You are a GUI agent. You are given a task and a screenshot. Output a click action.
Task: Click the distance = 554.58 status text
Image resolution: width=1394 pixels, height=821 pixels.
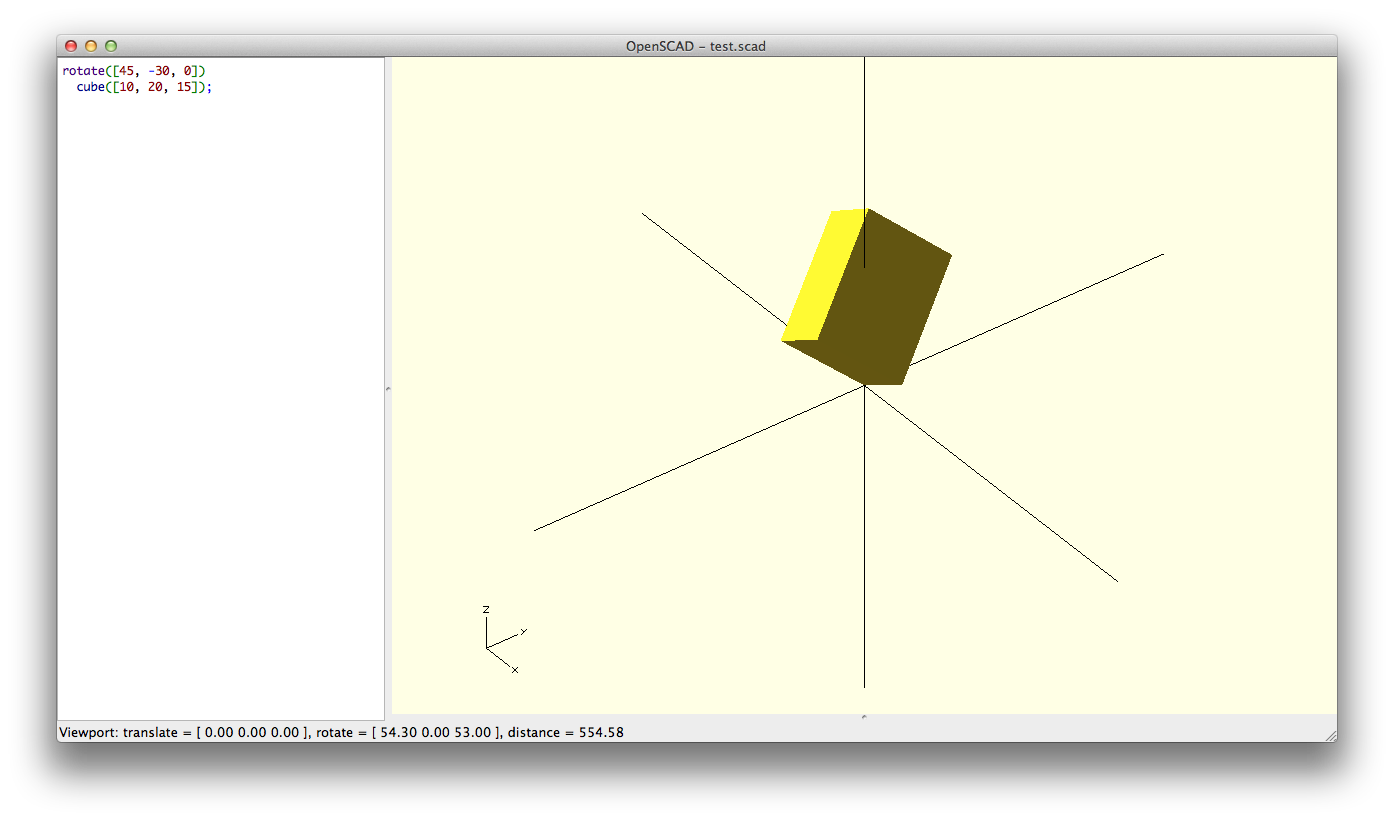click(565, 733)
